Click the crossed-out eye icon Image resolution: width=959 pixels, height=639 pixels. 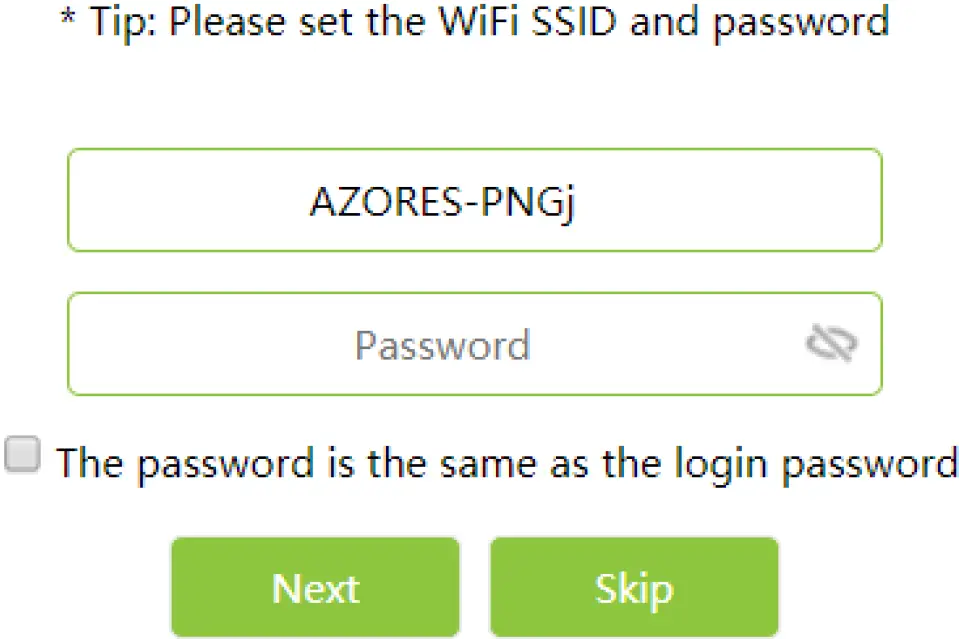click(831, 344)
